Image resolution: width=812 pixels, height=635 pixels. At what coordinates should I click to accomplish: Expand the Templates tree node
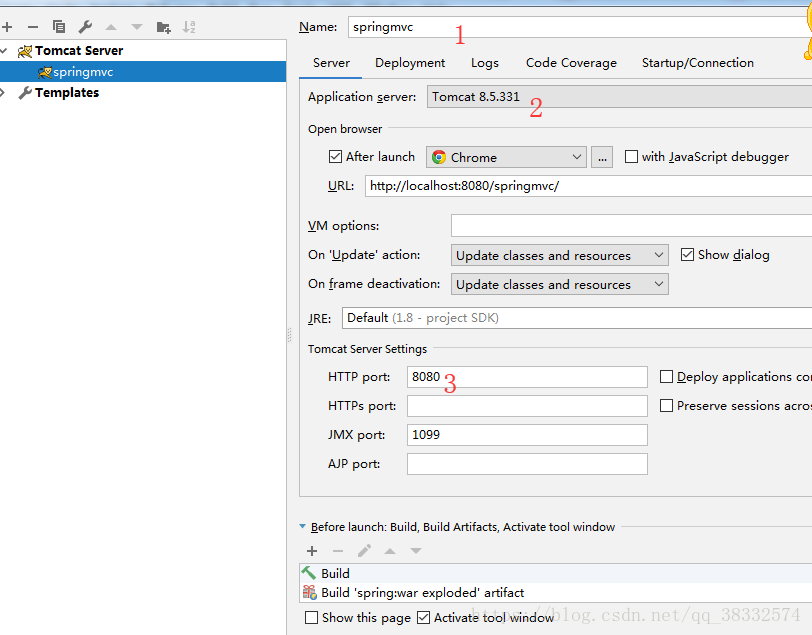(3, 93)
